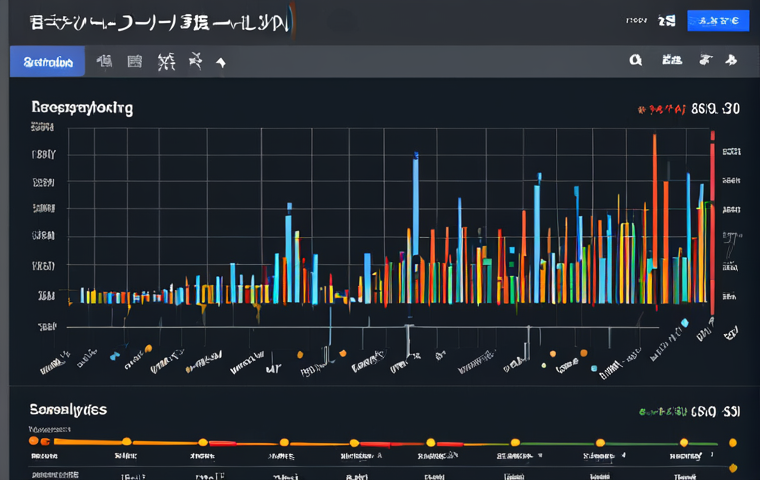Open search with the magnifier icon
This screenshot has width=760, height=480.
[x=635, y=60]
